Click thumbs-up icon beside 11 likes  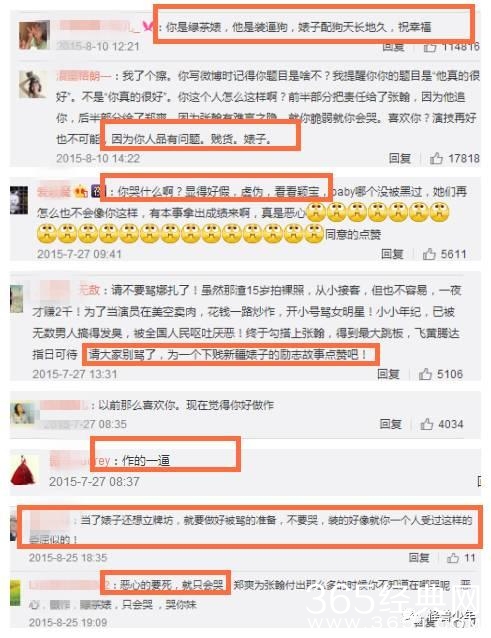453,557
